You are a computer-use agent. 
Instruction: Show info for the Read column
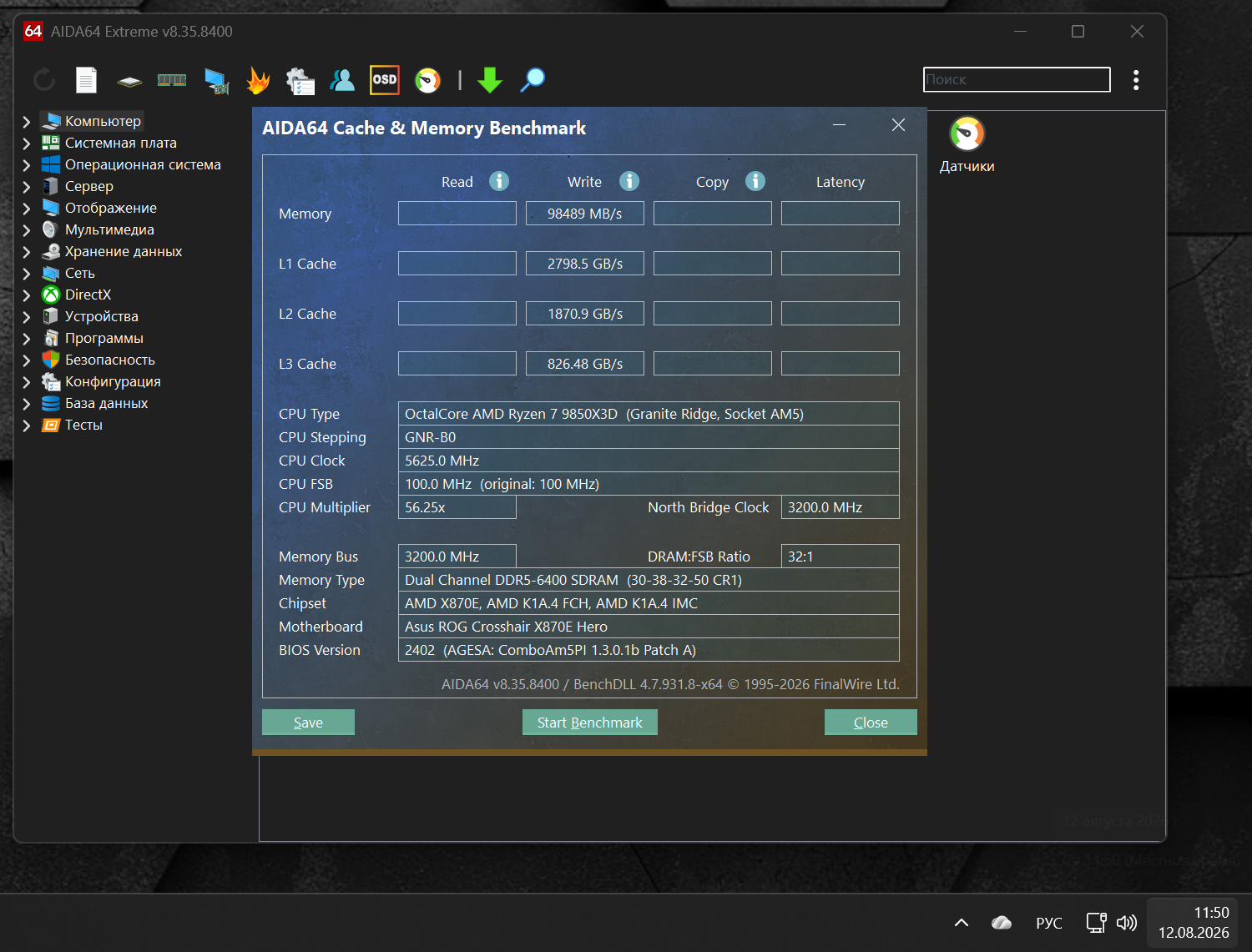point(499,181)
